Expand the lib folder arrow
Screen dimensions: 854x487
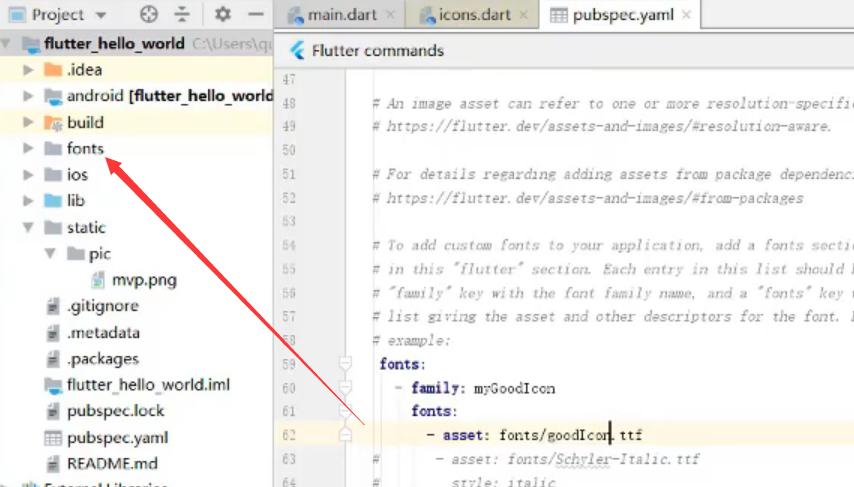28,200
